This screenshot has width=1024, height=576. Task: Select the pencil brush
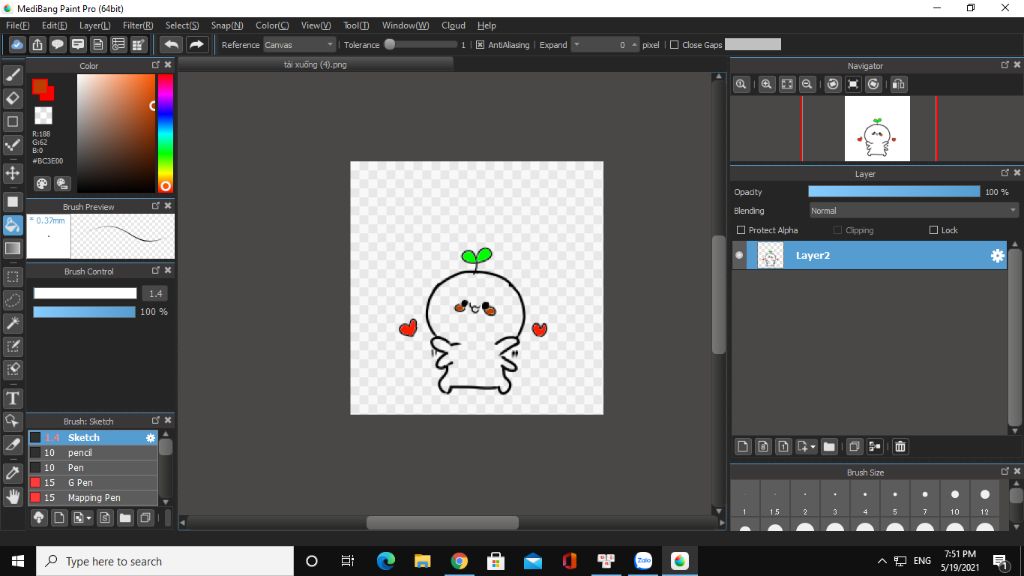[93, 453]
